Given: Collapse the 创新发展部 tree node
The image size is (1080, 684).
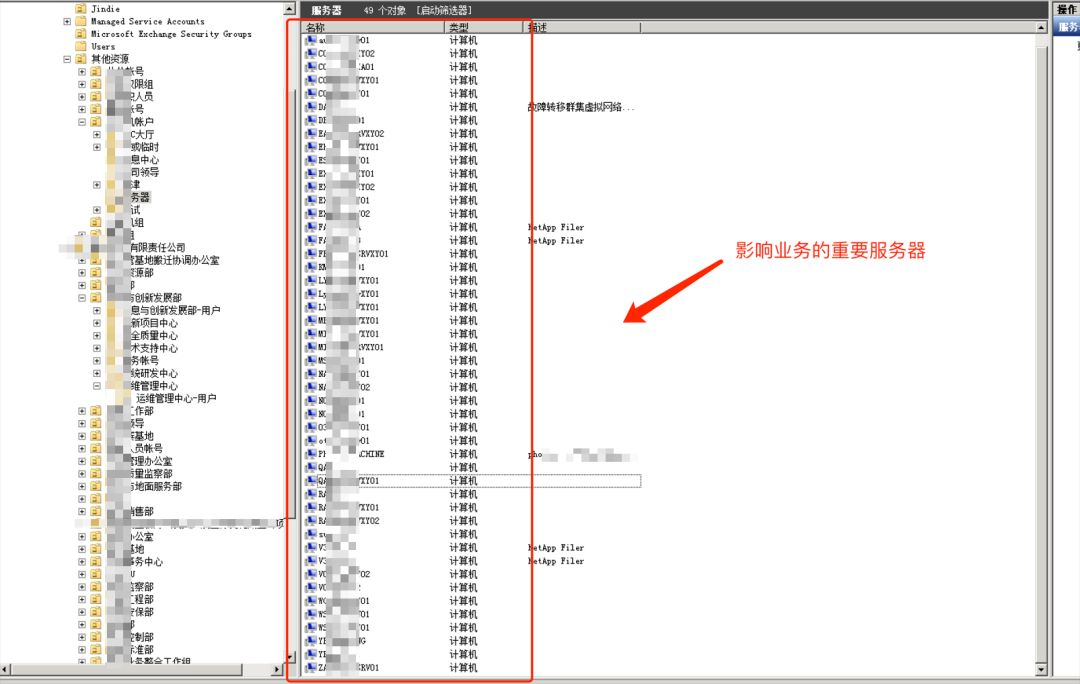Looking at the screenshot, I should coord(82,298).
